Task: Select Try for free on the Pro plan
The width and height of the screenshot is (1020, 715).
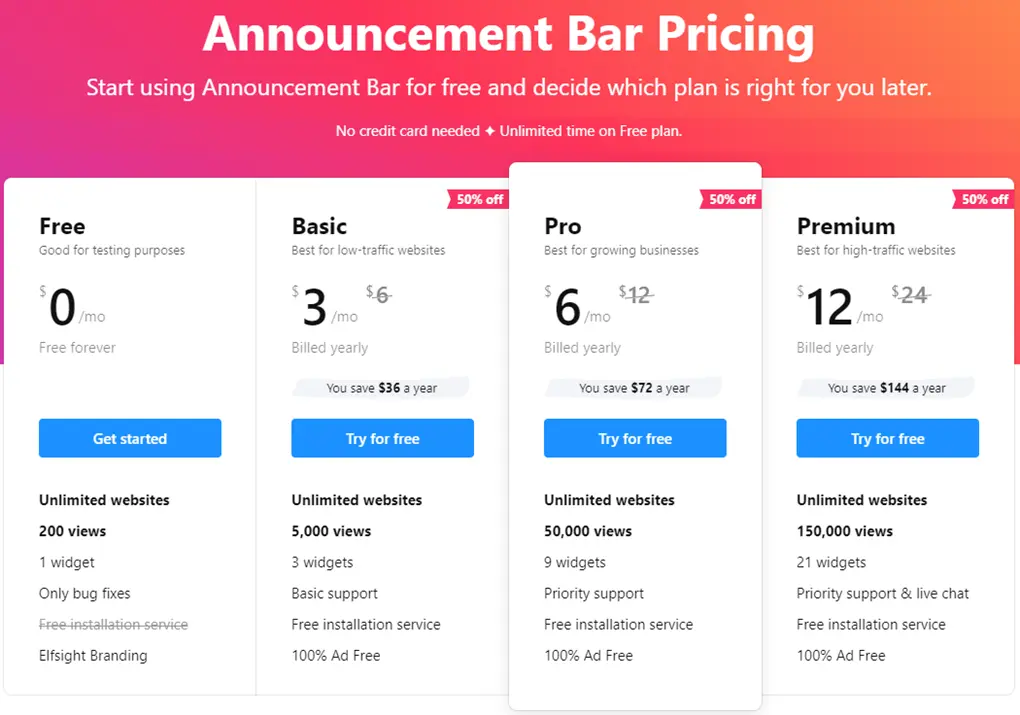Action: 635,438
